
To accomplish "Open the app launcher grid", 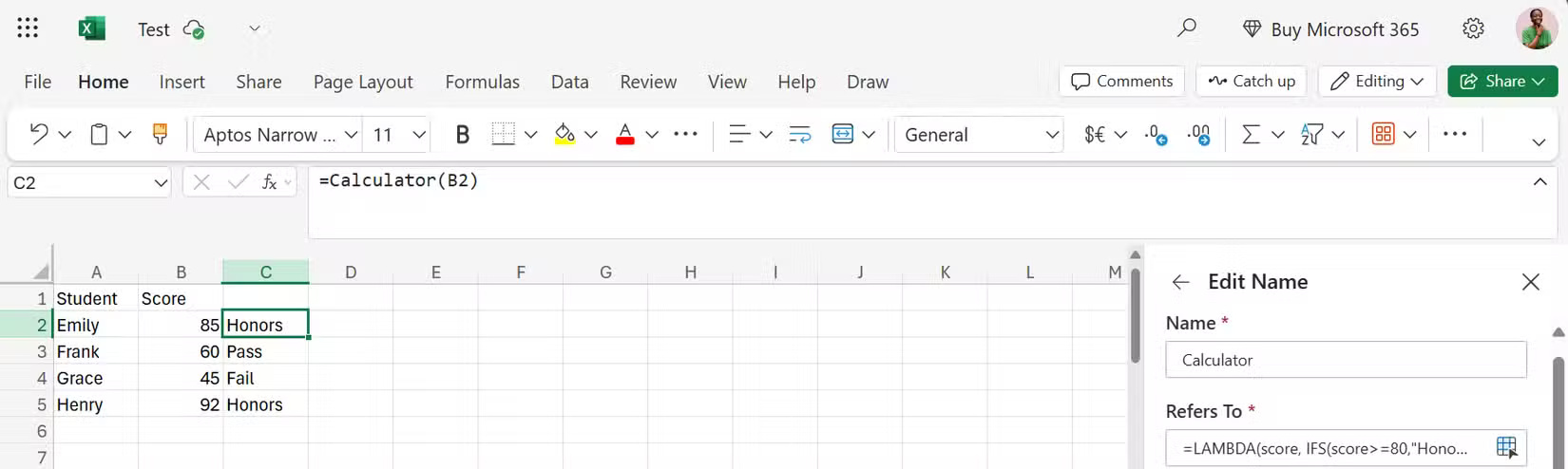I will [28, 28].
